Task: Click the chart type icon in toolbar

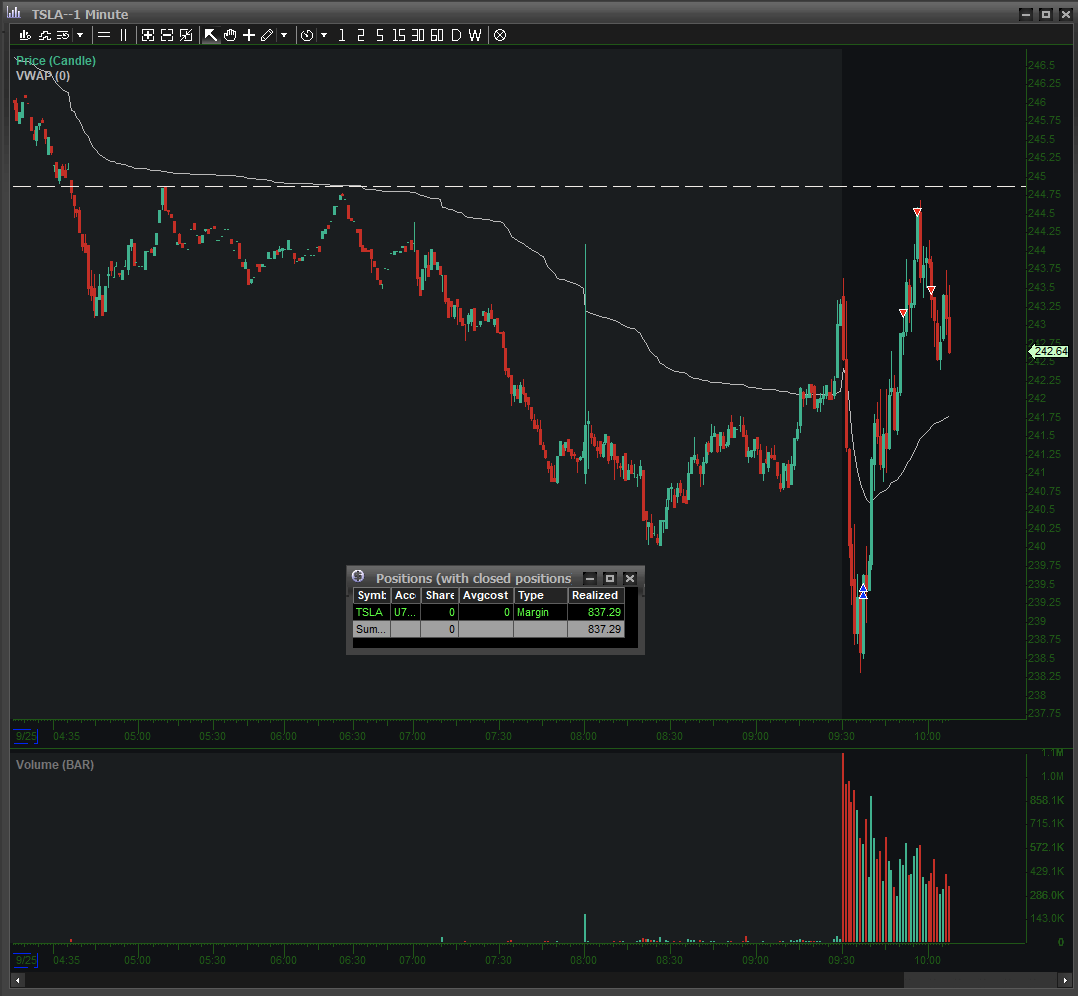Action: (25, 35)
